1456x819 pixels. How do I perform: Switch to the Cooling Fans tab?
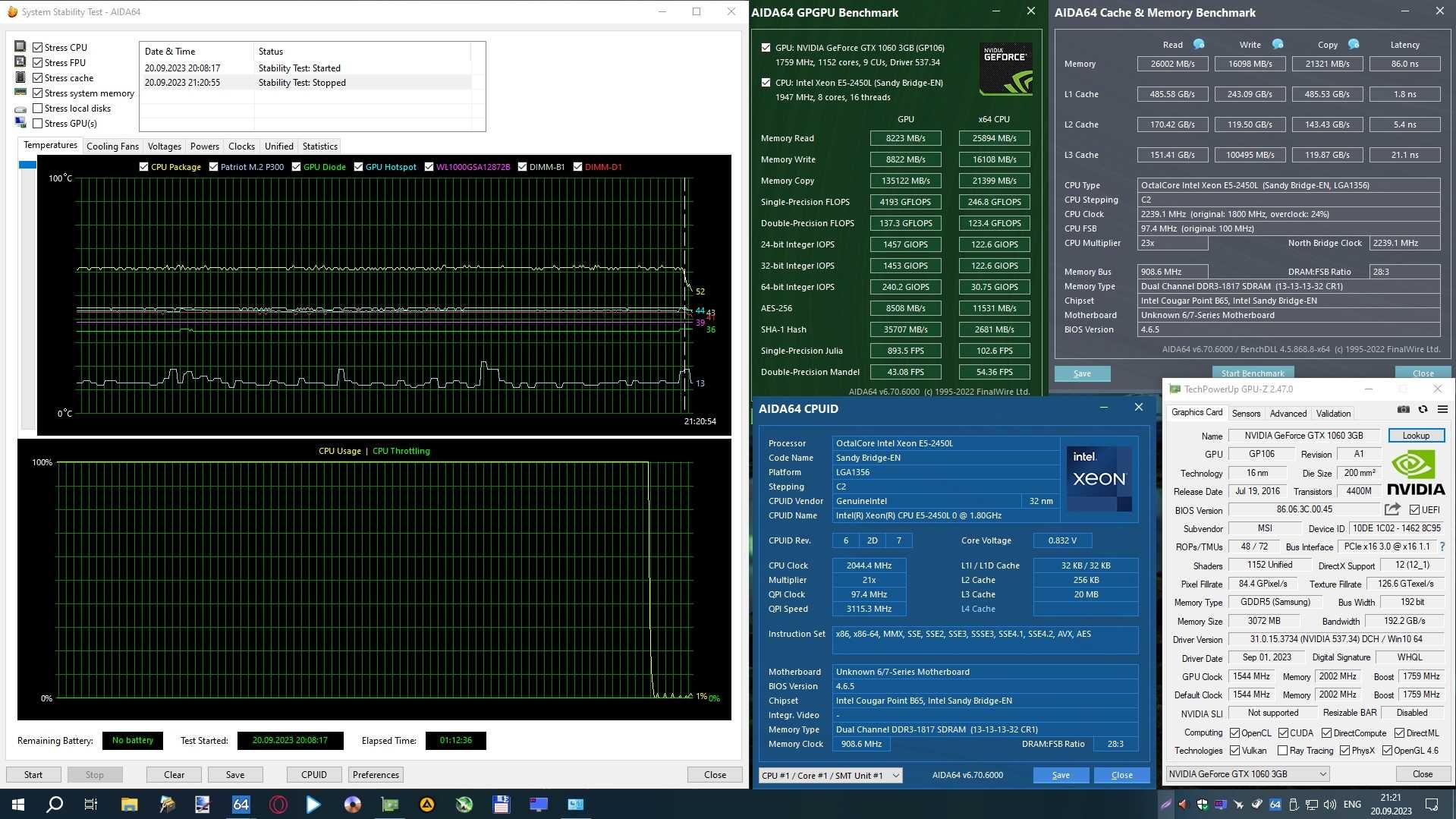112,146
